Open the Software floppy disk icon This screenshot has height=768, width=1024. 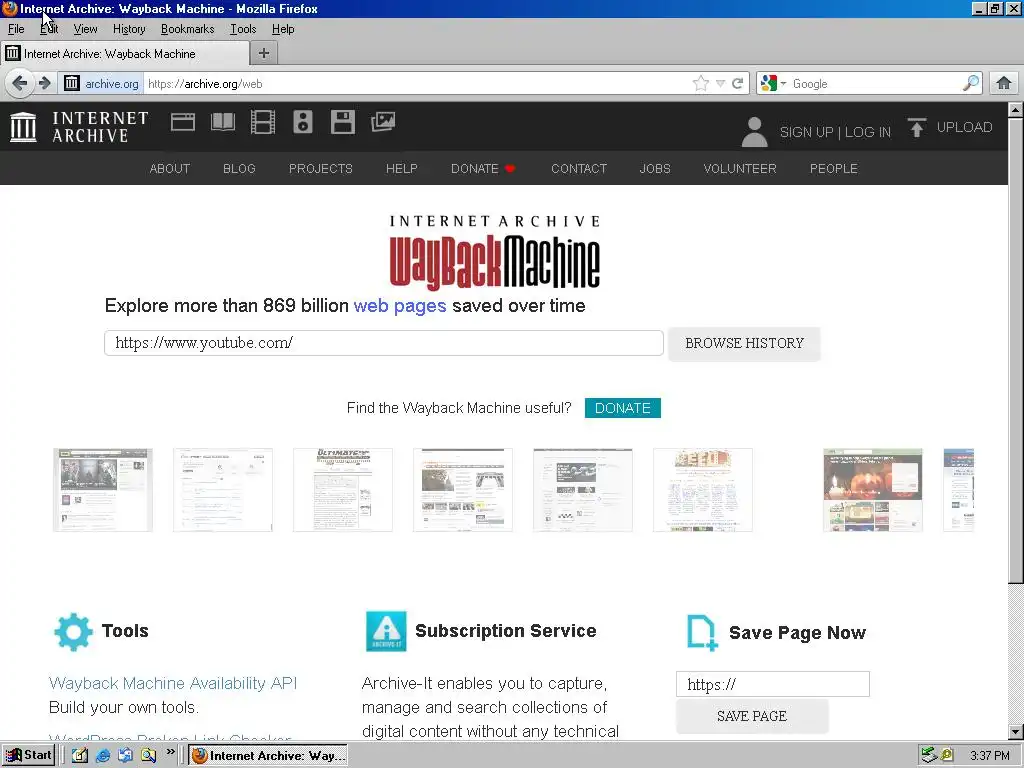(x=343, y=122)
